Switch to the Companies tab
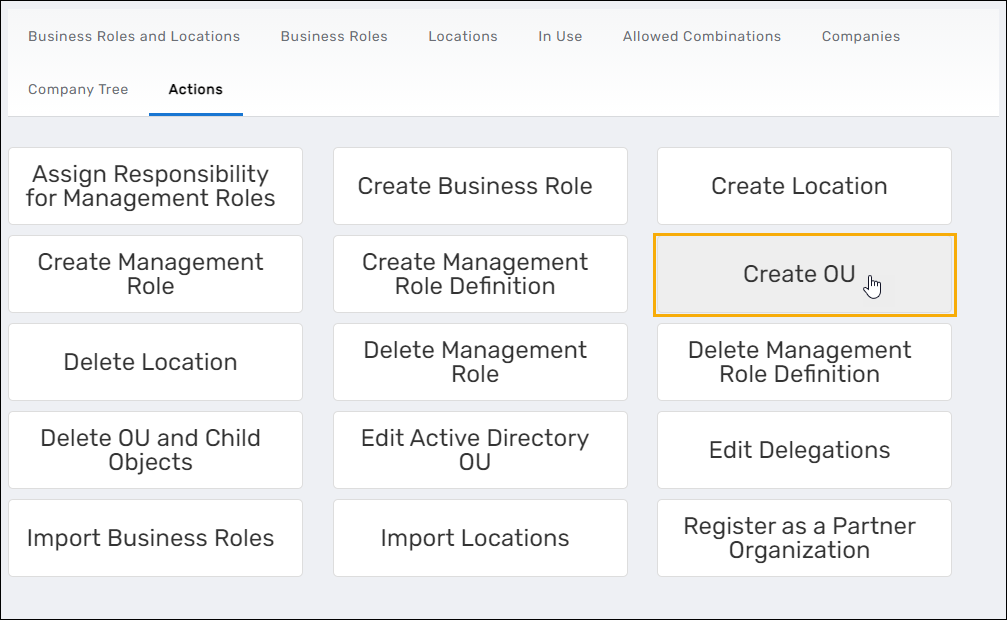 pyautogui.click(x=860, y=36)
